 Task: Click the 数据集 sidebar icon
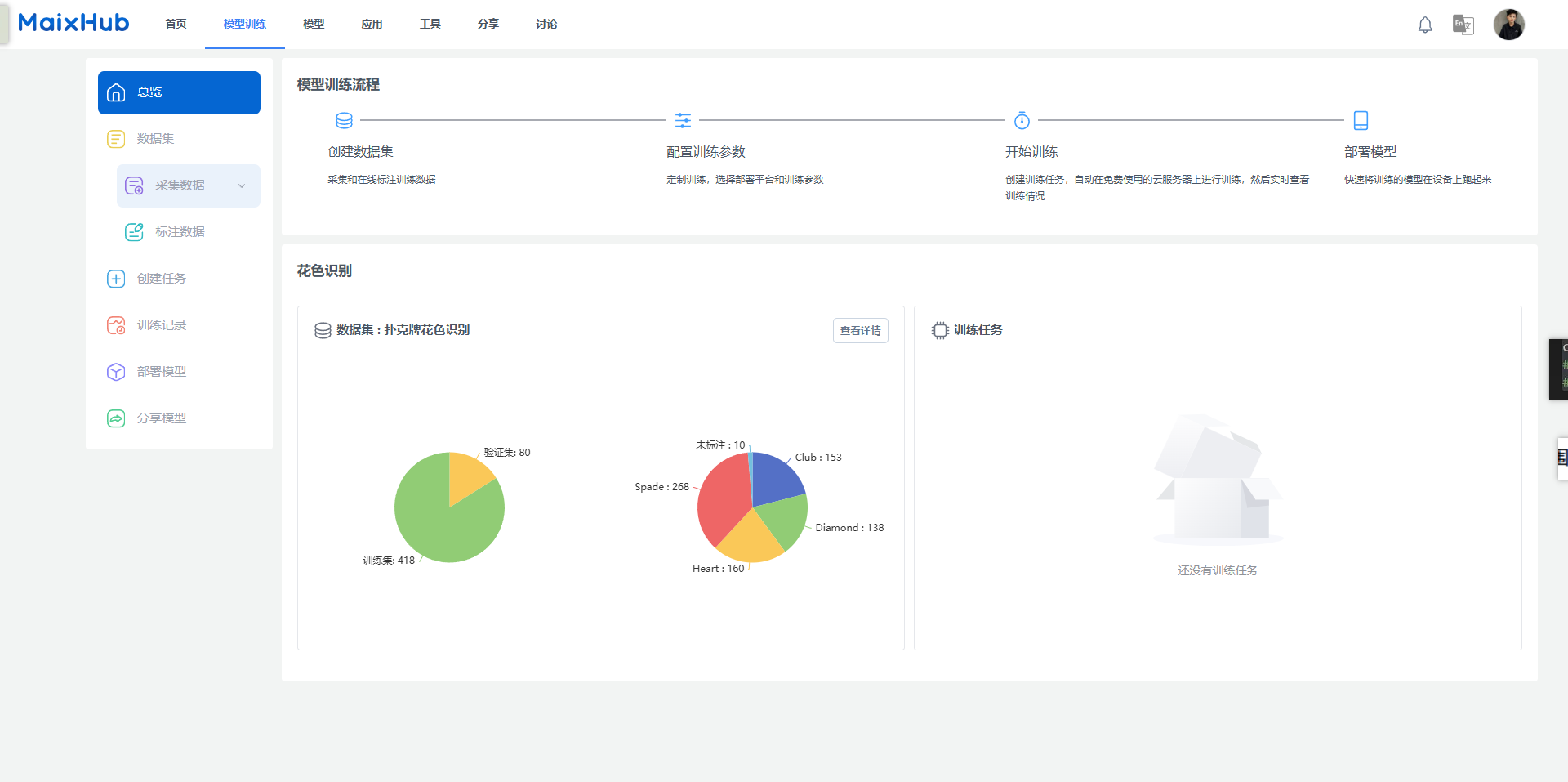(116, 139)
